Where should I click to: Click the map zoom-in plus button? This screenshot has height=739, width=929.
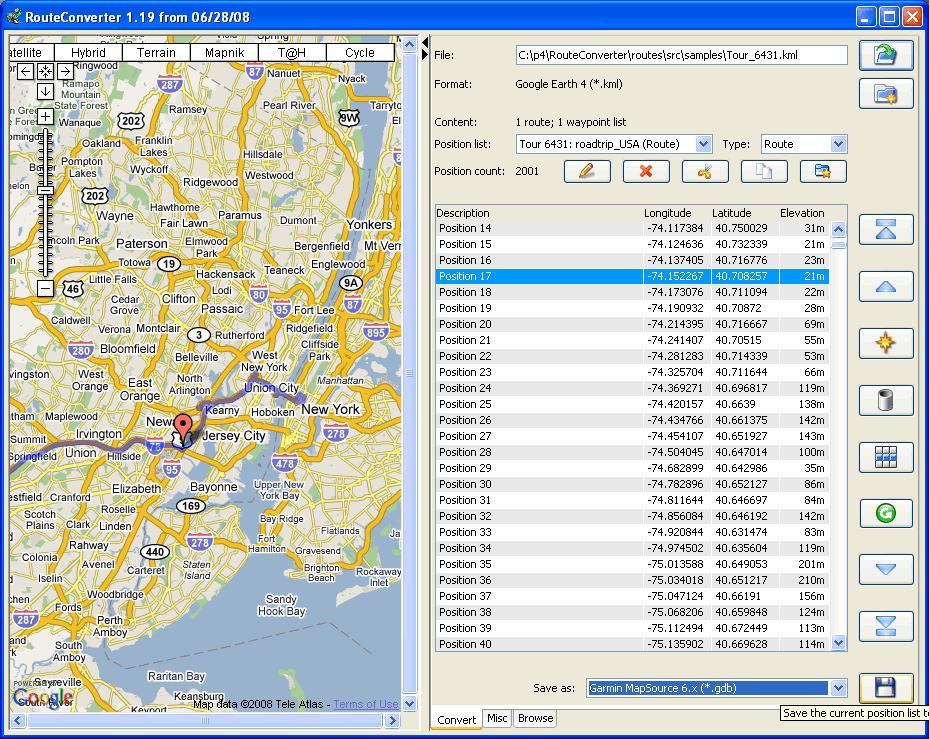46,116
